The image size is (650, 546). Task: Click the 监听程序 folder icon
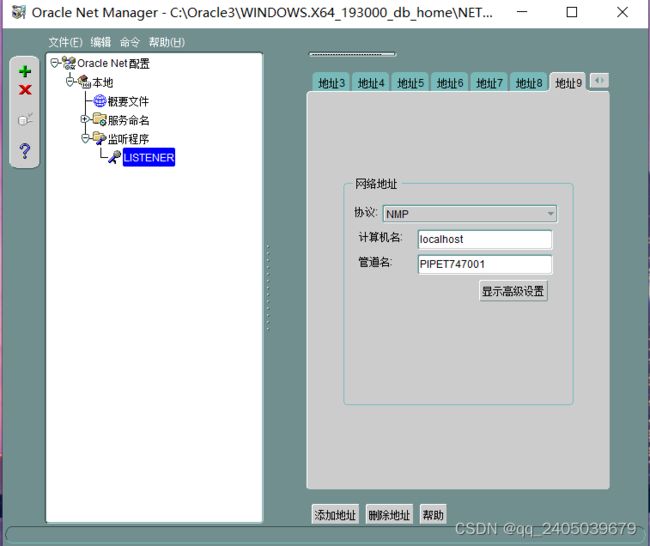pyautogui.click(x=99, y=138)
